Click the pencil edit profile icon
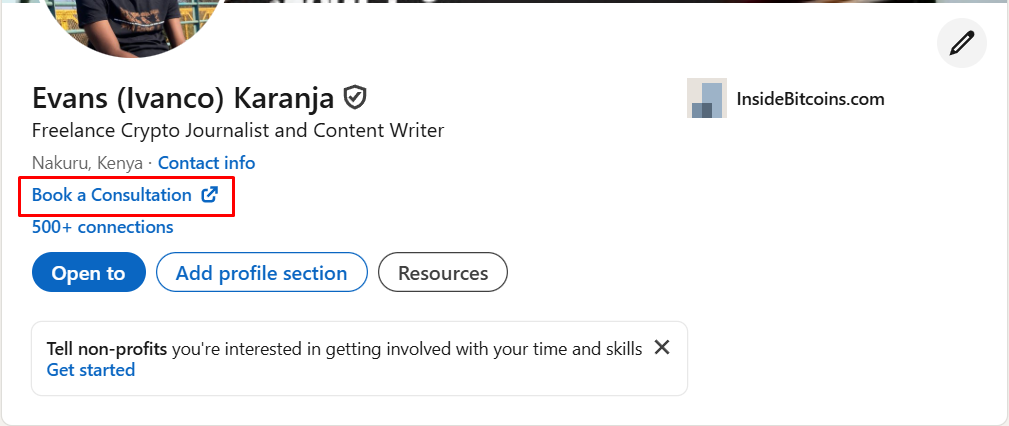The width and height of the screenshot is (1009, 426). click(x=961, y=43)
